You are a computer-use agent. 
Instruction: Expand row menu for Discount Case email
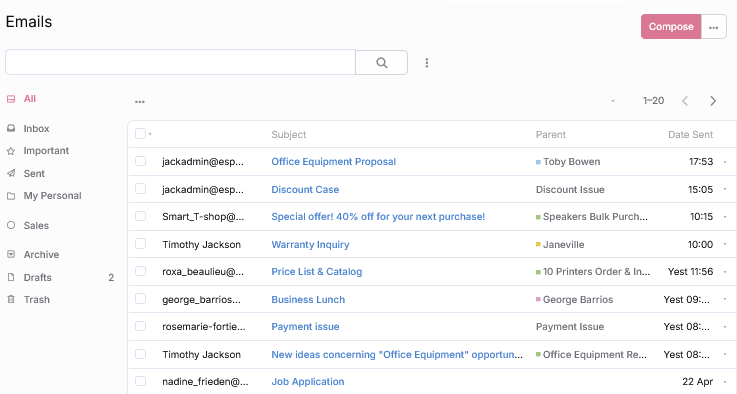(x=725, y=189)
